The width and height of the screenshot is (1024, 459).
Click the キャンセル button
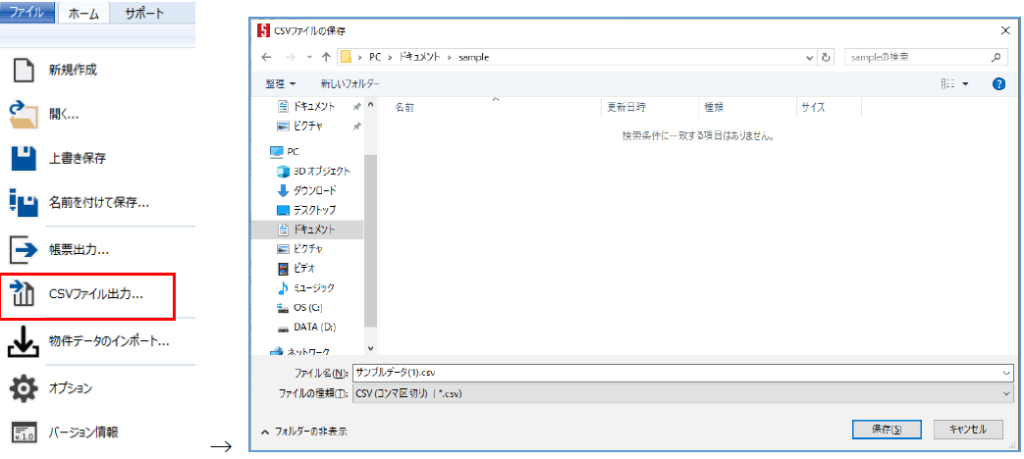tap(967, 429)
